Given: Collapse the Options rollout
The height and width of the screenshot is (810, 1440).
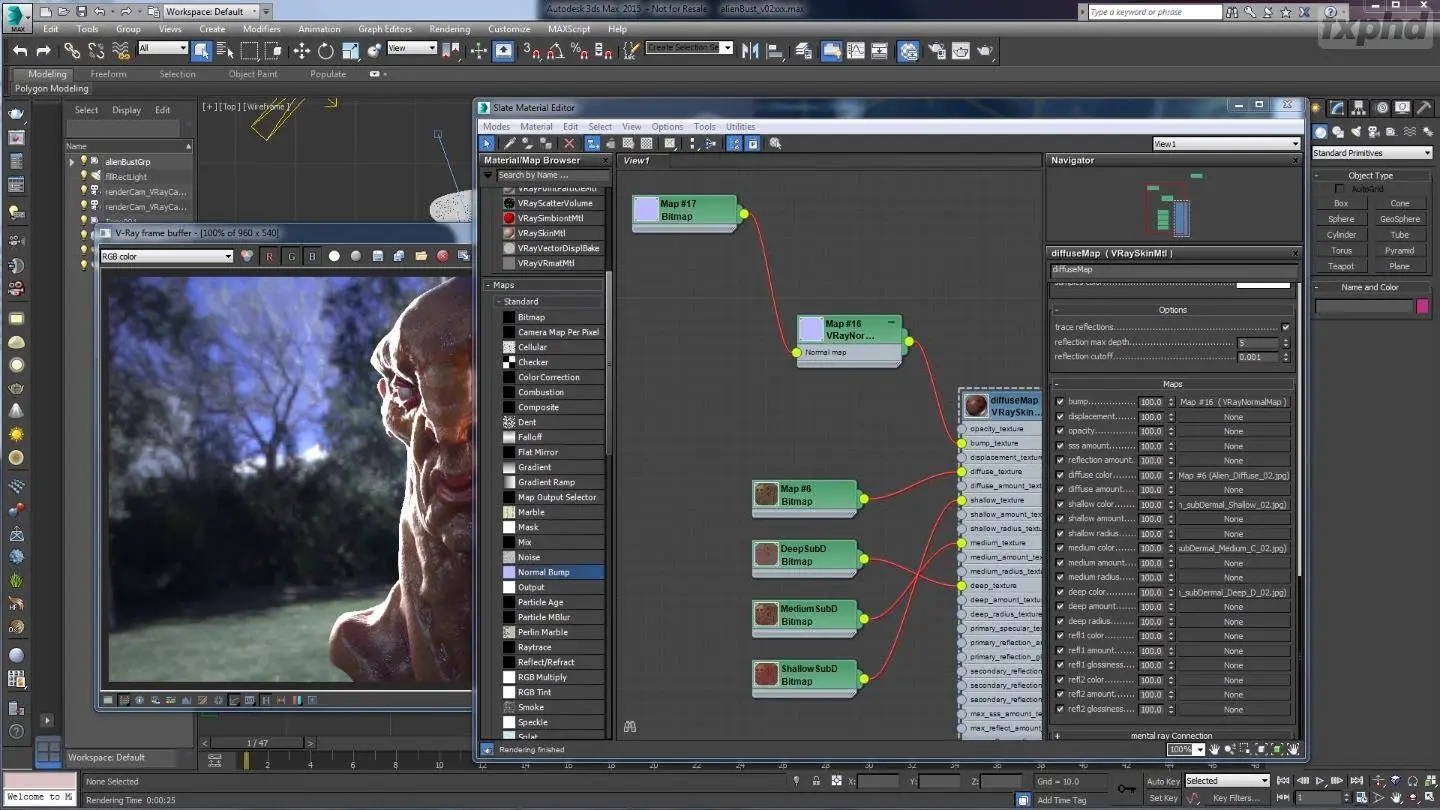Looking at the screenshot, I should tap(1172, 310).
